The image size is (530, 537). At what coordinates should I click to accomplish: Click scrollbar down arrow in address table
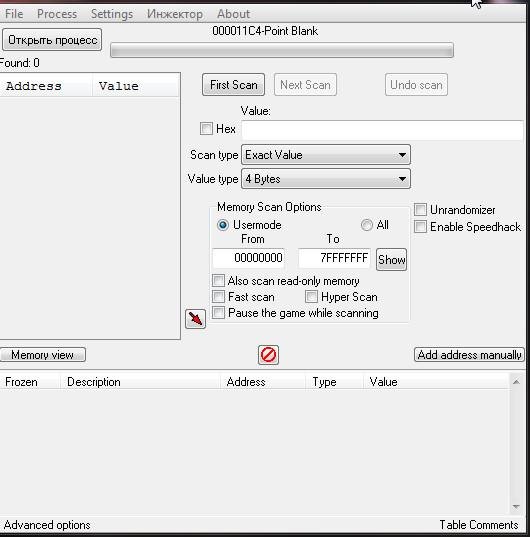pyautogui.click(x=516, y=506)
